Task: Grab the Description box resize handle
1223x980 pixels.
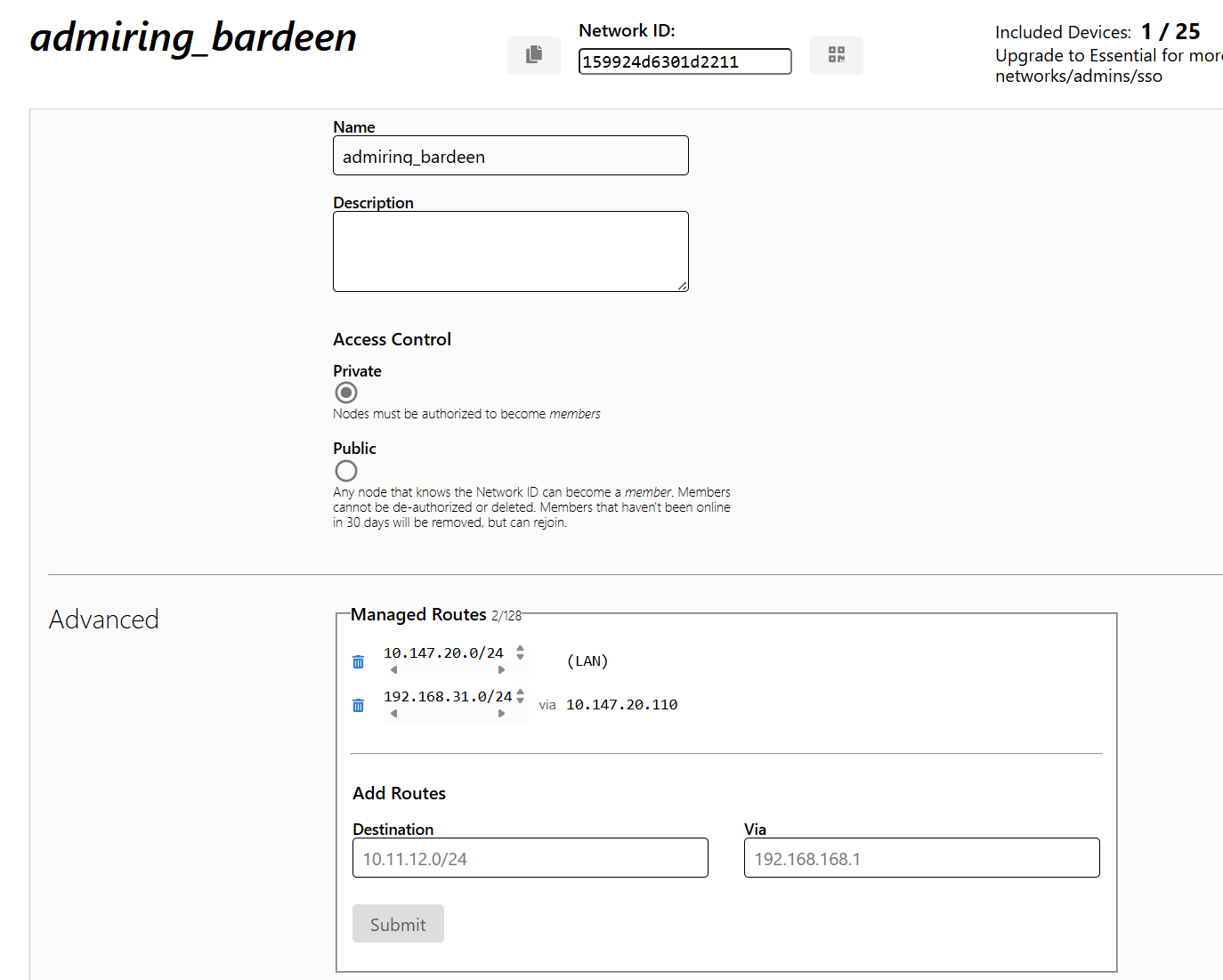Action: 683,286
